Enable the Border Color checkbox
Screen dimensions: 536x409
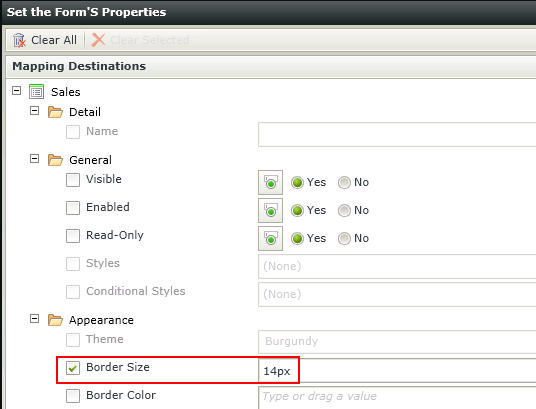coord(73,396)
